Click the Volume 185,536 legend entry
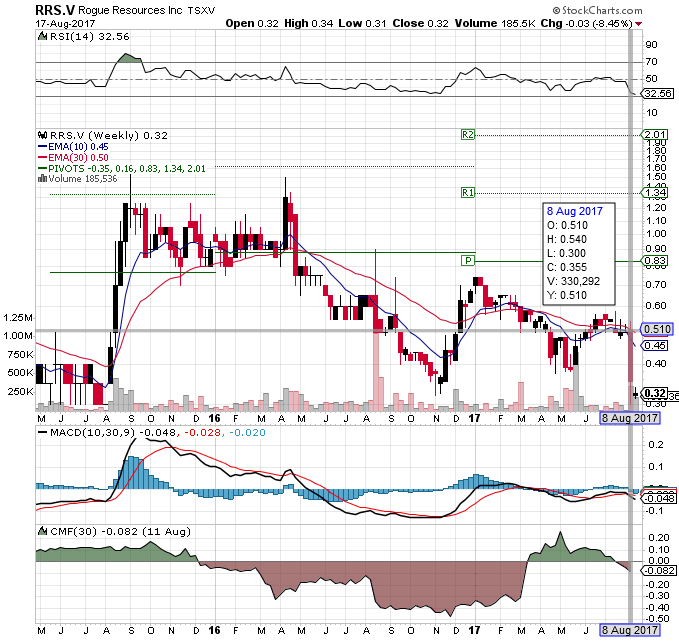The image size is (679, 643). click(78, 178)
